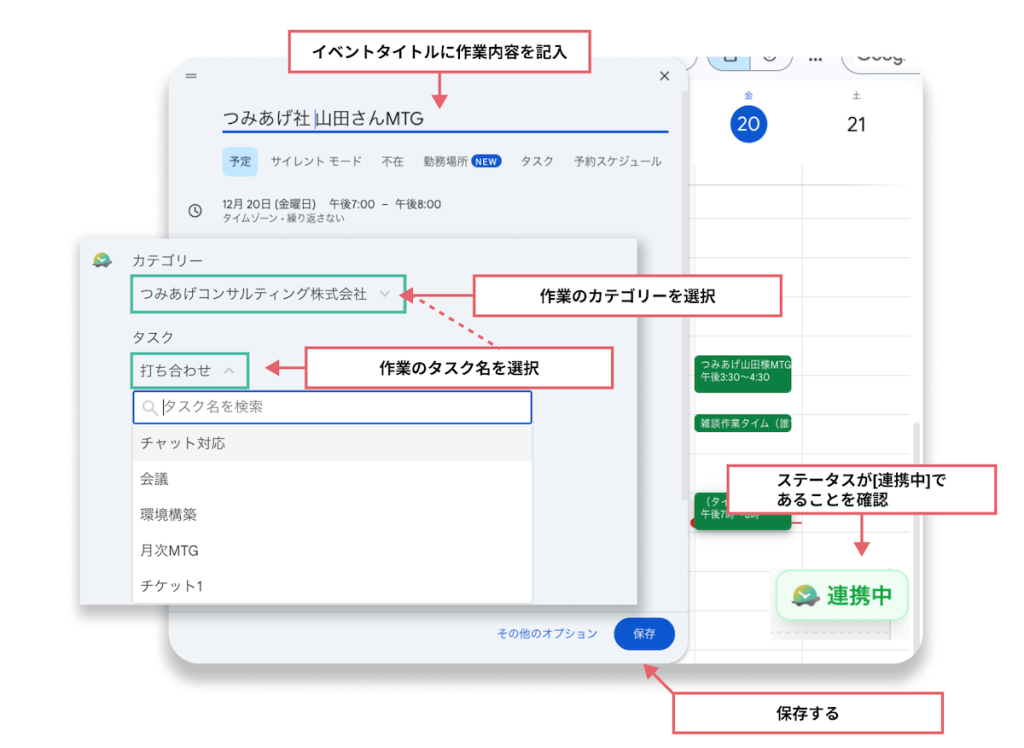1024x748 pixels.
Task: Select Friday date circle 20
Action: tap(748, 124)
